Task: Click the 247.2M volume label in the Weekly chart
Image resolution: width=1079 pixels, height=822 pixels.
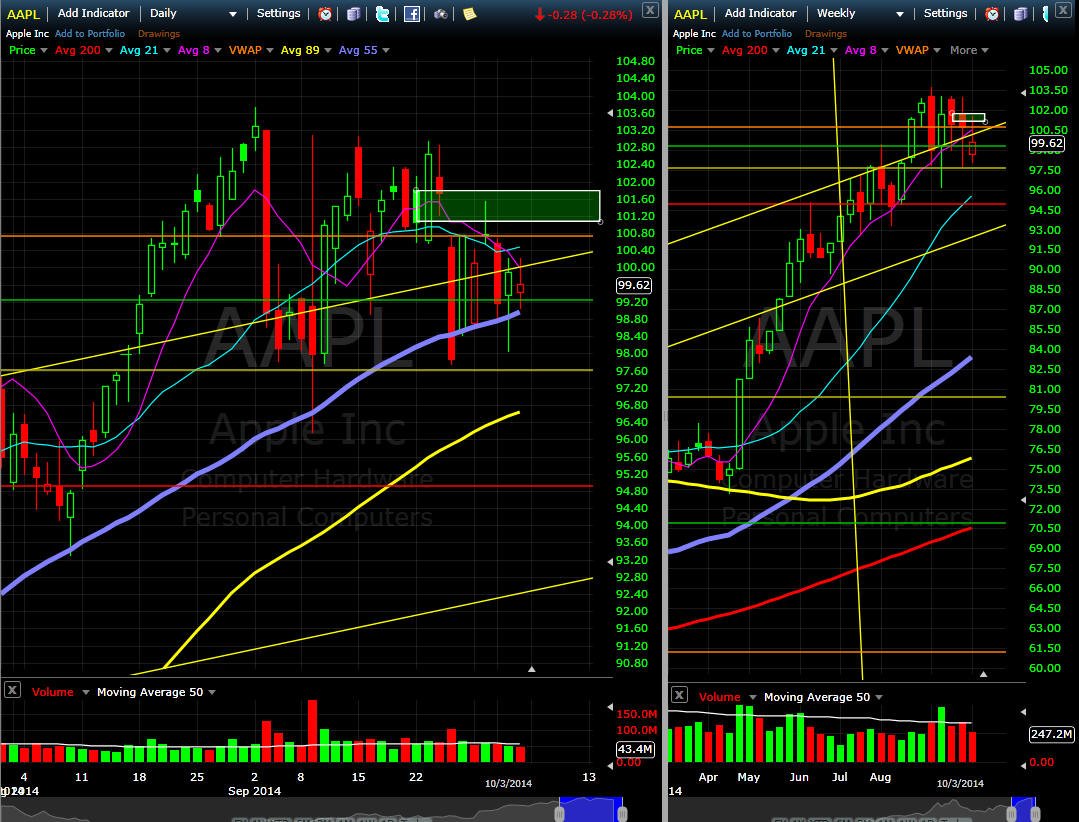Action: pyautogui.click(x=1051, y=734)
